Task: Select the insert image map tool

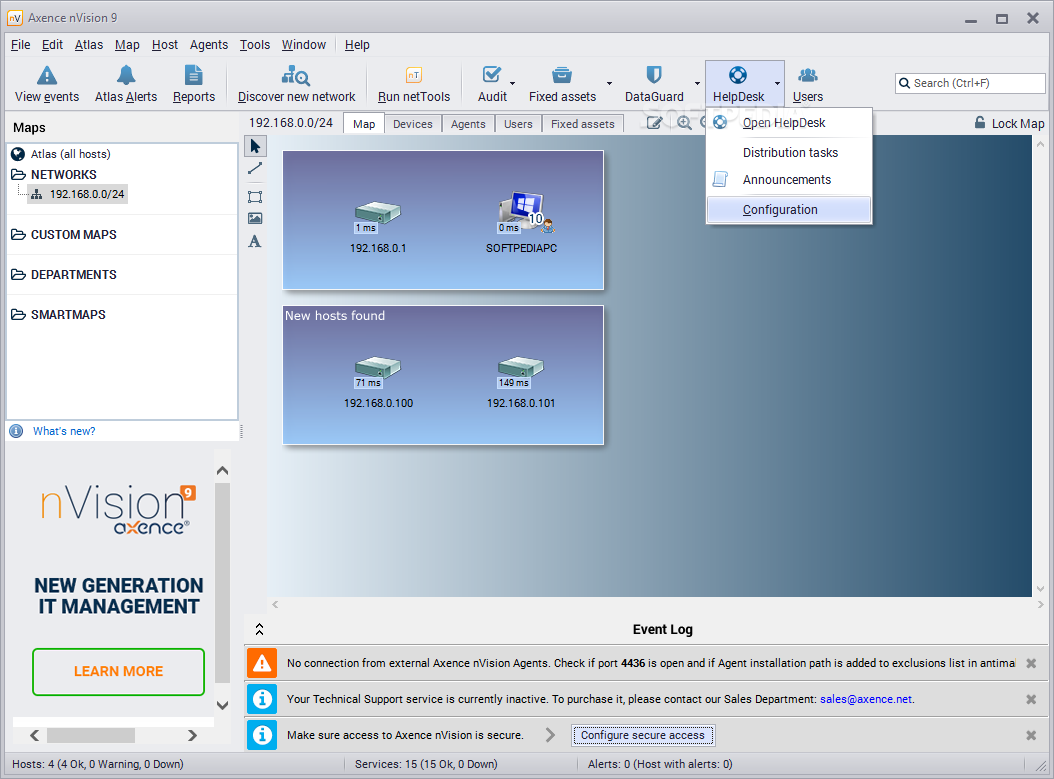Action: [x=255, y=218]
